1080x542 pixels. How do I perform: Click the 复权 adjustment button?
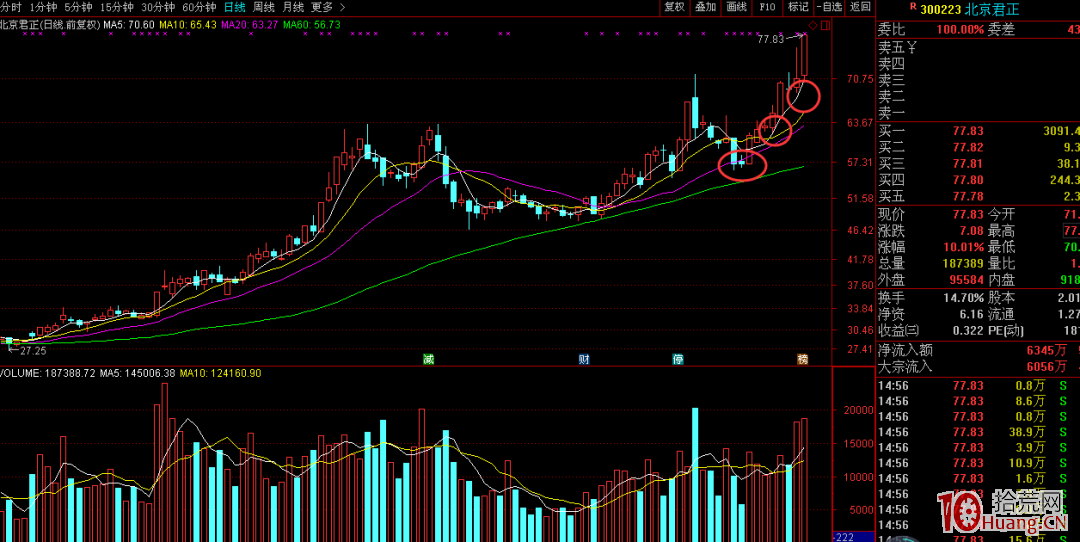tap(674, 7)
